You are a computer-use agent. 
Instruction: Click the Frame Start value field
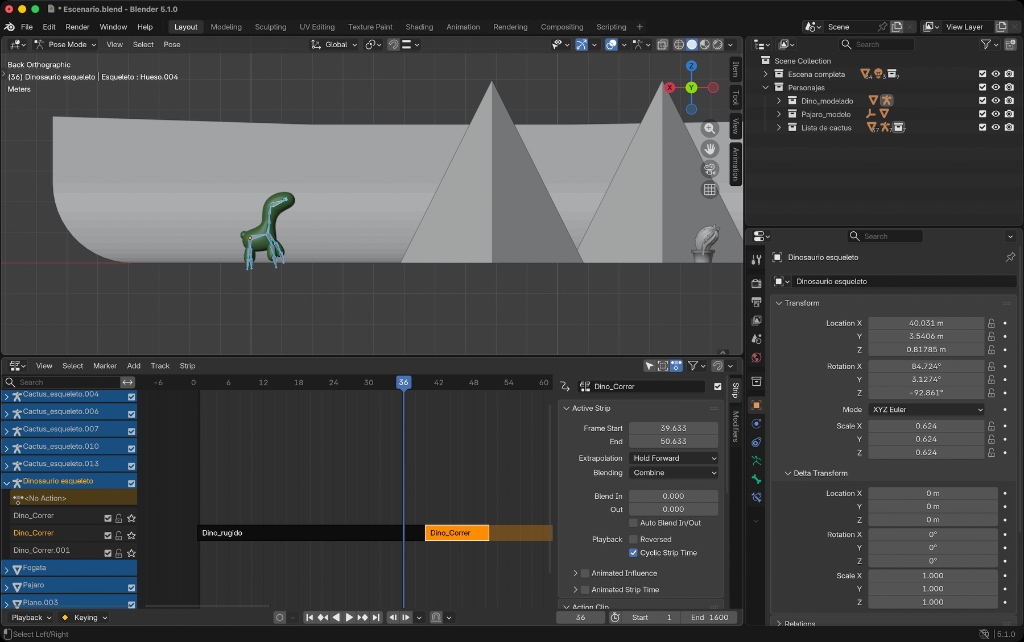tap(673, 428)
